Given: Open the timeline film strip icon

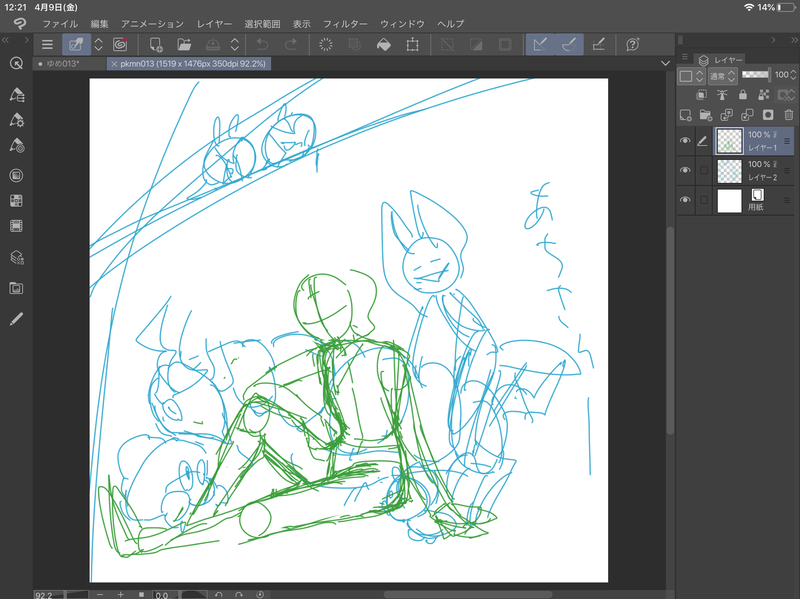Looking at the screenshot, I should pyautogui.click(x=16, y=226).
